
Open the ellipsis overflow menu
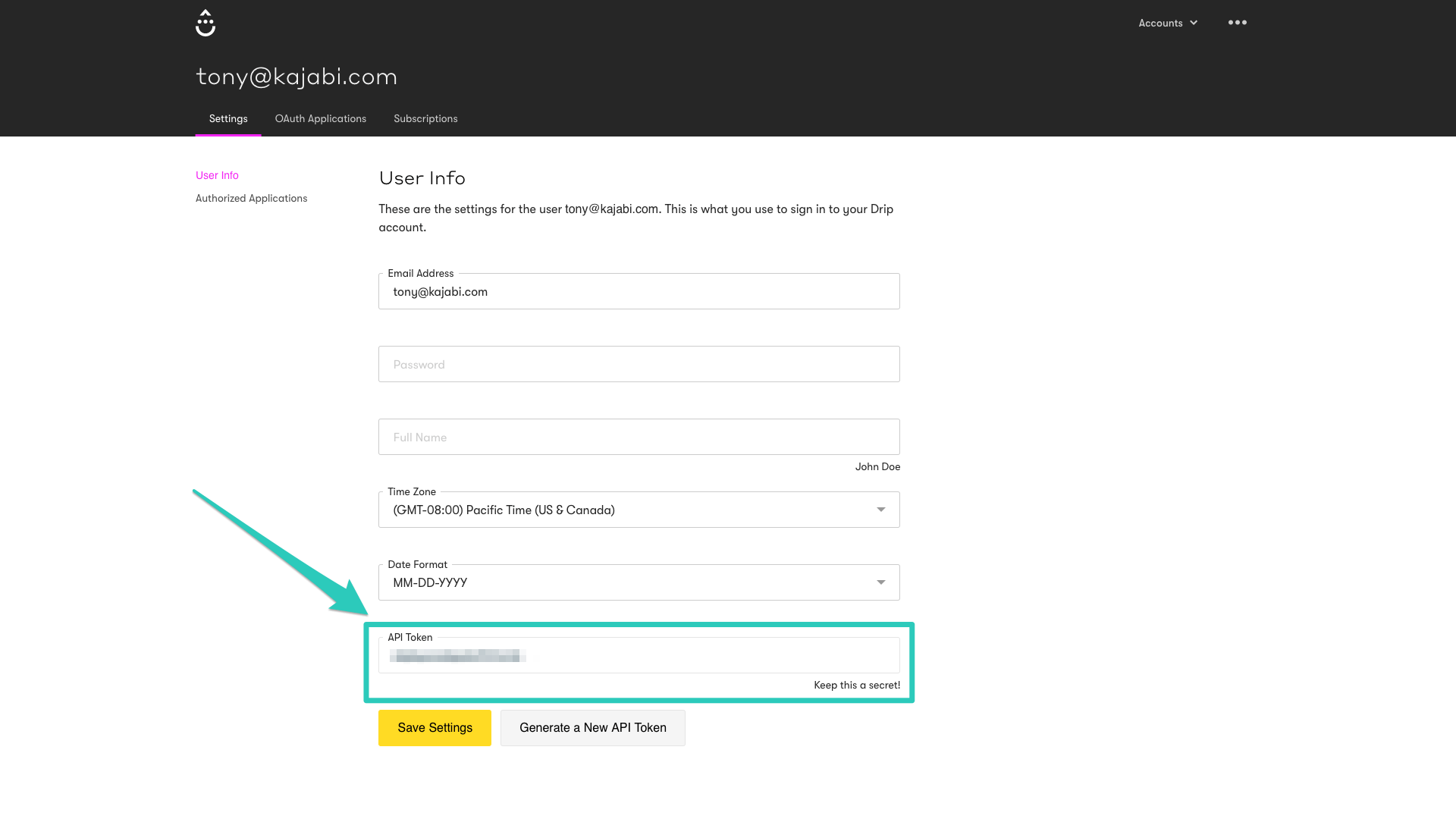(1237, 23)
